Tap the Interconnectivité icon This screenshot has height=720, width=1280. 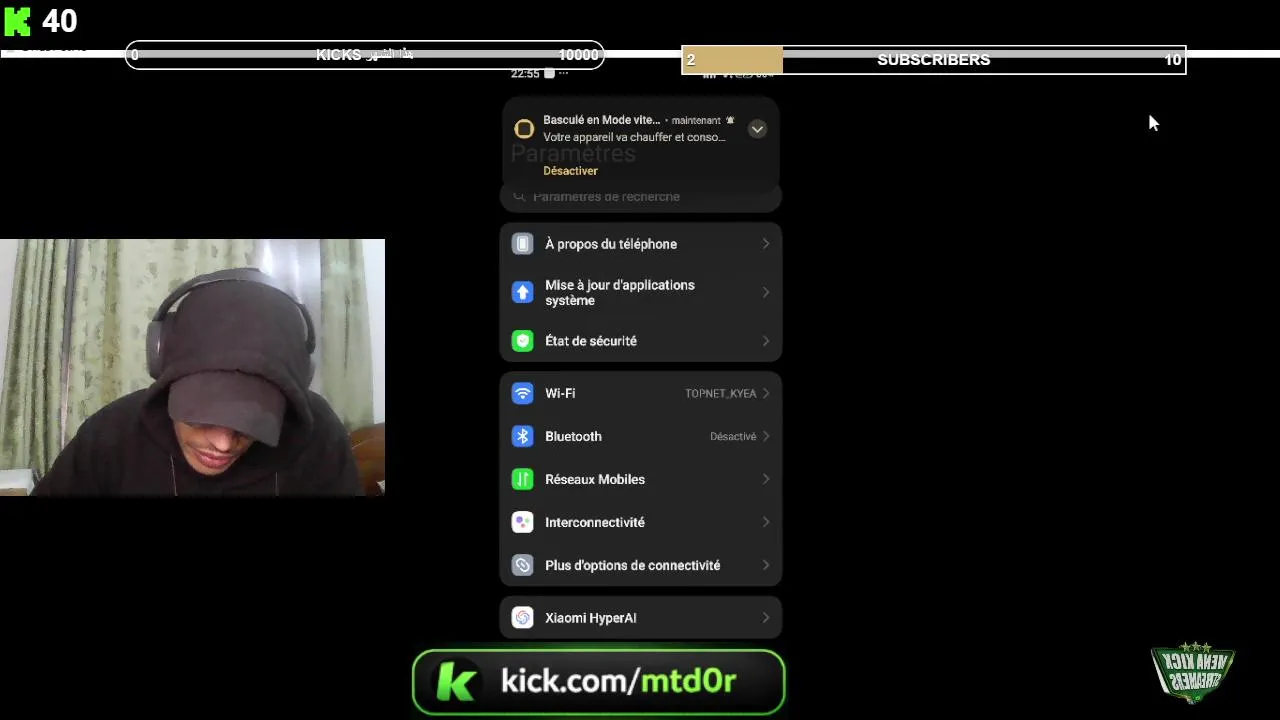click(x=522, y=522)
